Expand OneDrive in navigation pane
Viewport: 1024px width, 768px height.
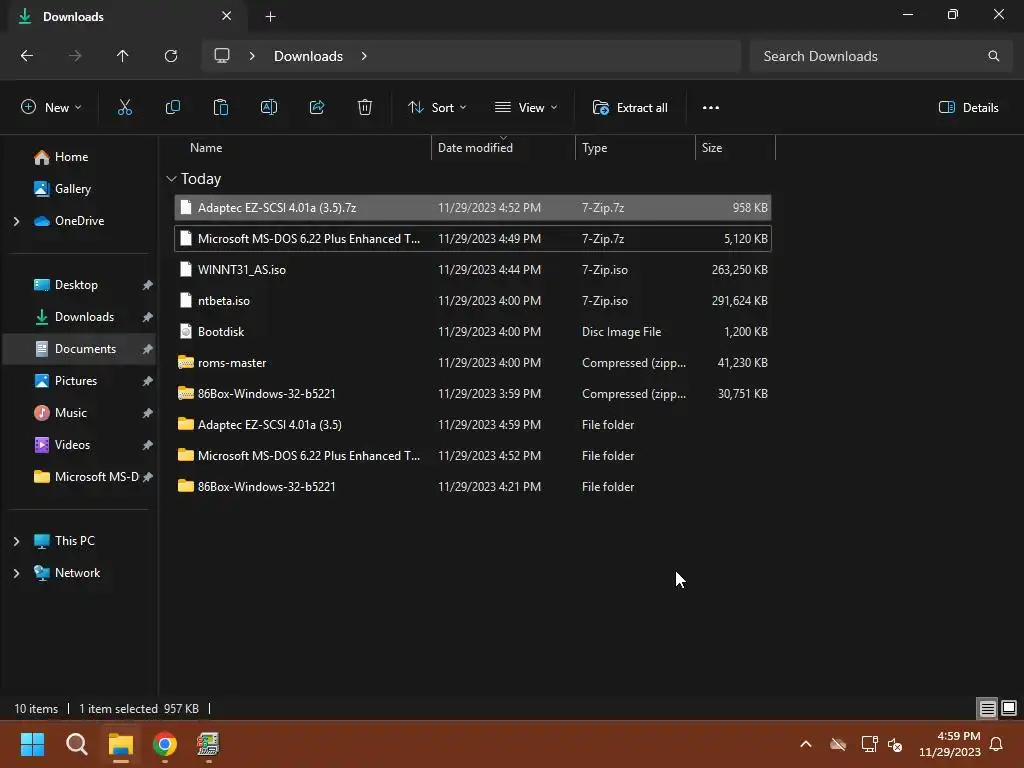click(16, 221)
